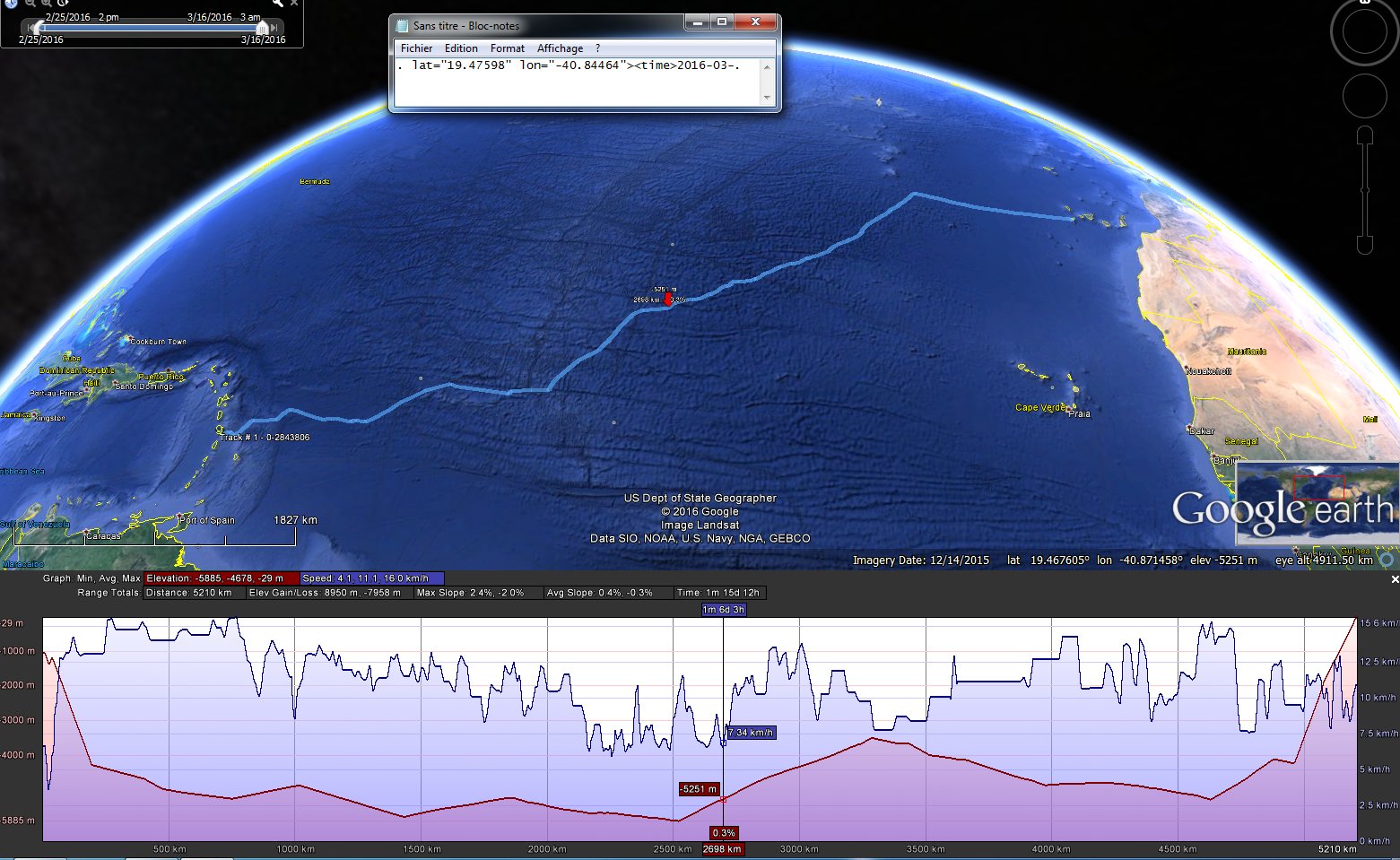
Task: Grab the right time range handle
Action: [262, 28]
